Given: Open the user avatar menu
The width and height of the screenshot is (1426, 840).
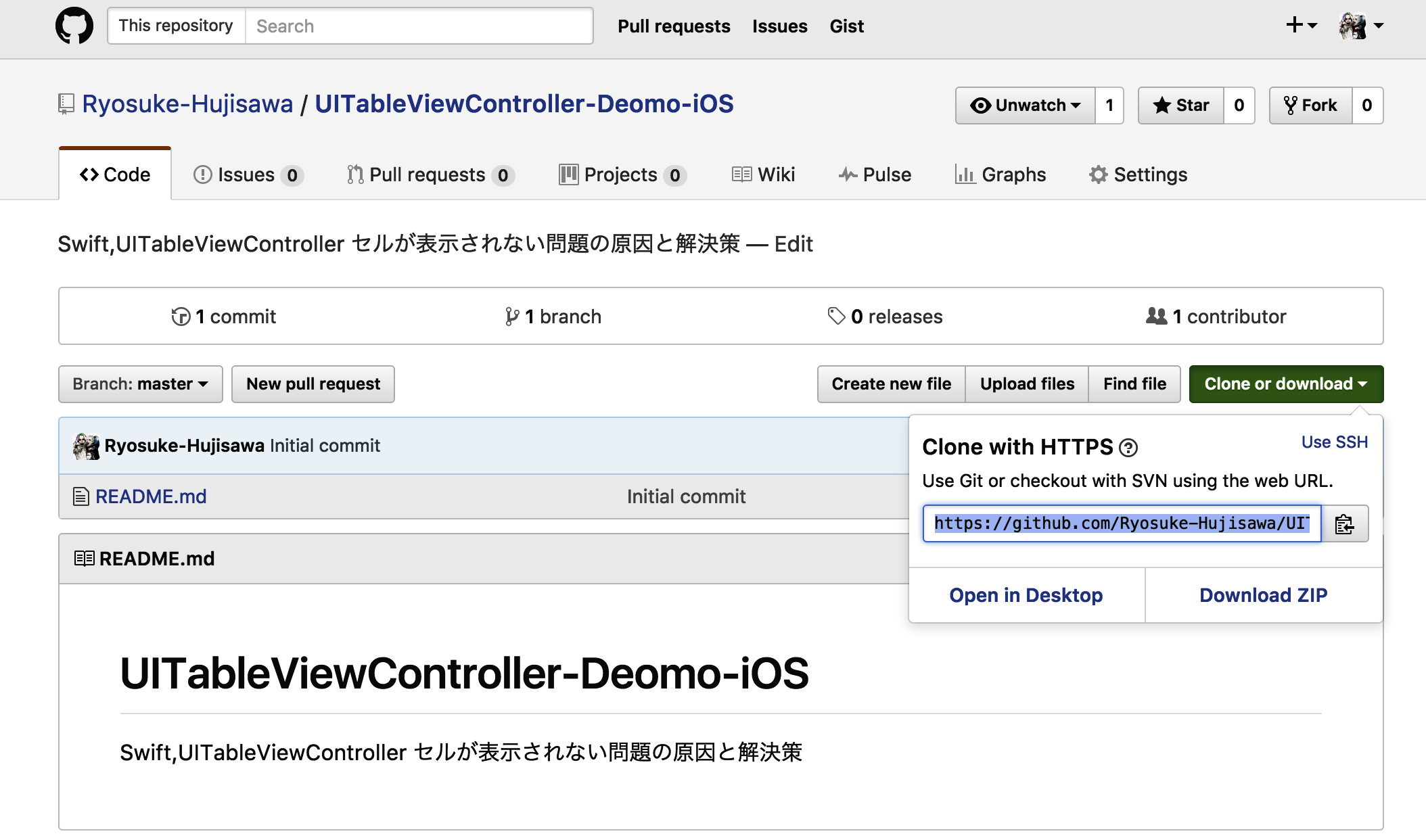Looking at the screenshot, I should (x=1361, y=26).
